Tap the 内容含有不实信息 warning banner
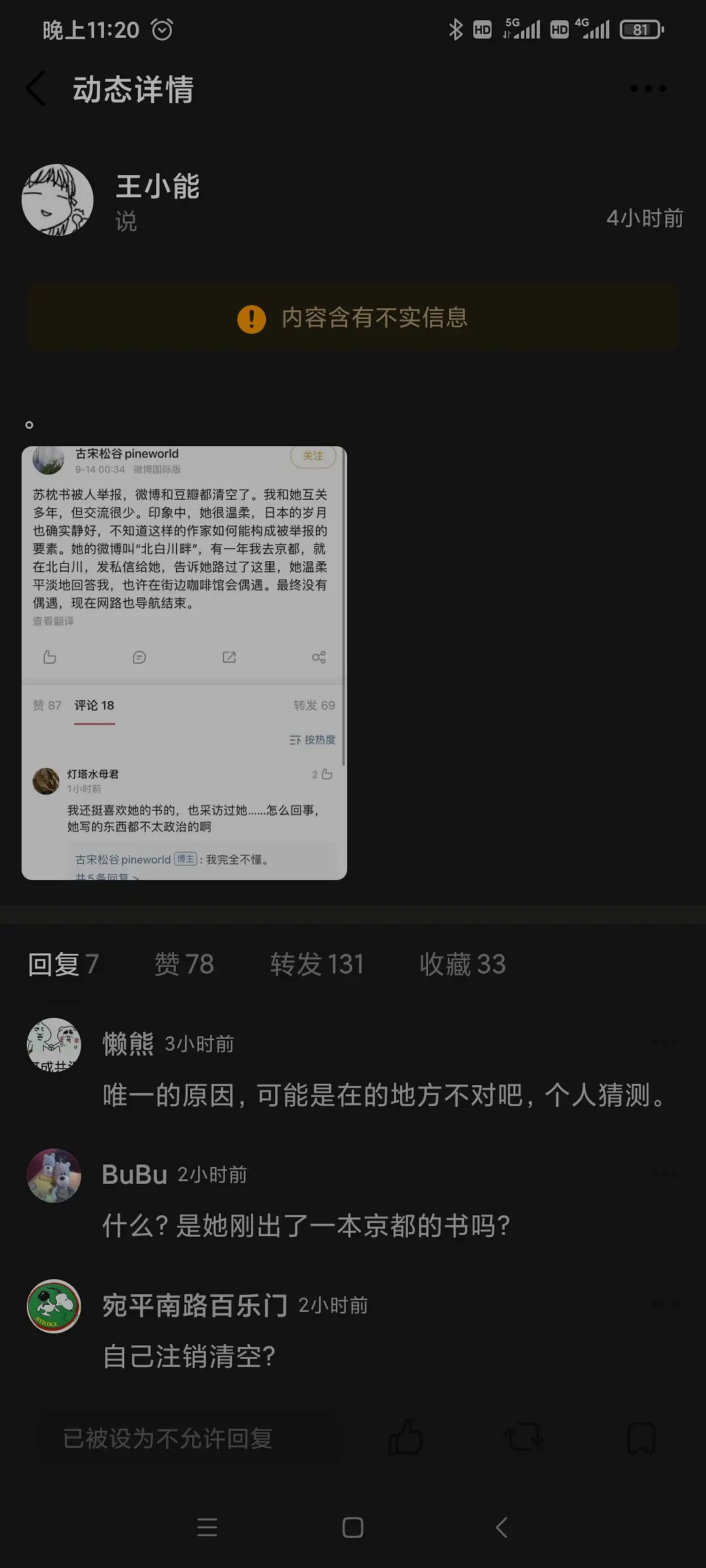The height and width of the screenshot is (1568, 706). [353, 318]
